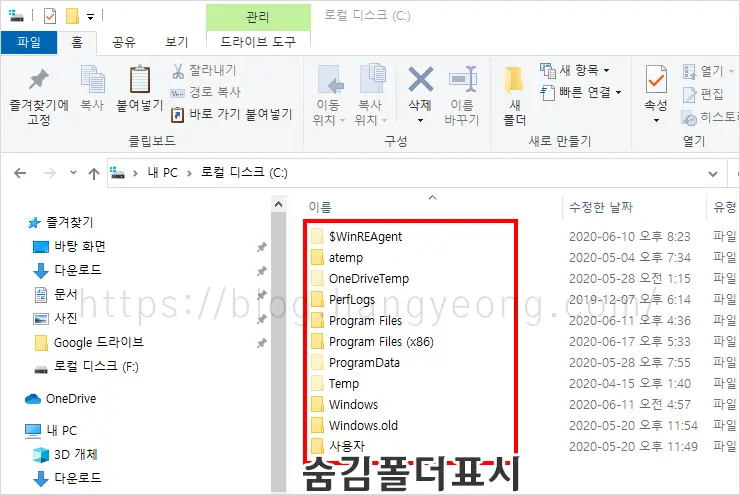Switch to the Share (공유) tab
Viewport: 740px width, 495px height.
[x=124, y=42]
